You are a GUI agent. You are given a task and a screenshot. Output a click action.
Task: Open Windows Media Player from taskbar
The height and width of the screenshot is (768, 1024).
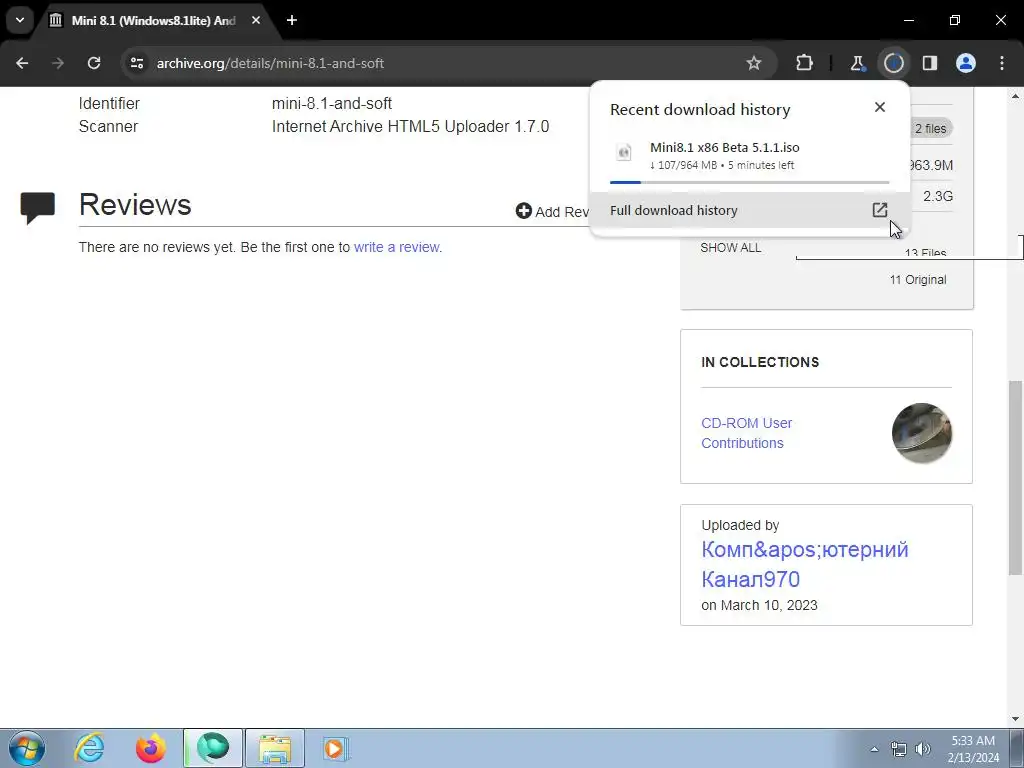tap(336, 748)
